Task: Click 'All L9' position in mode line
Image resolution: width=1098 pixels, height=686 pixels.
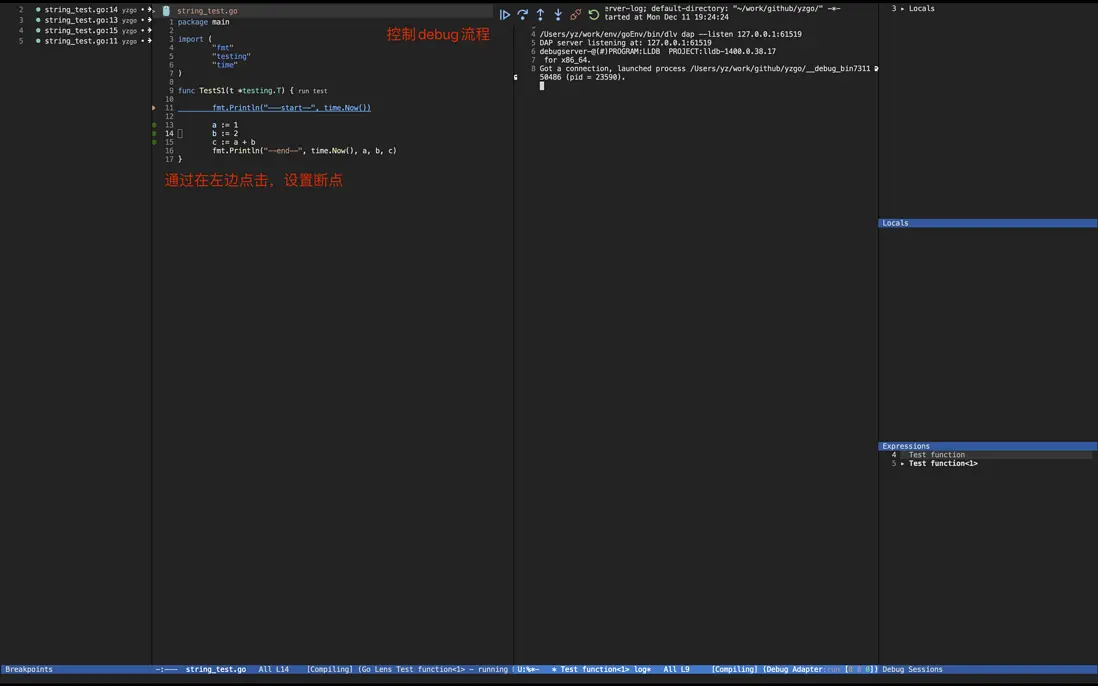Action: 676,669
